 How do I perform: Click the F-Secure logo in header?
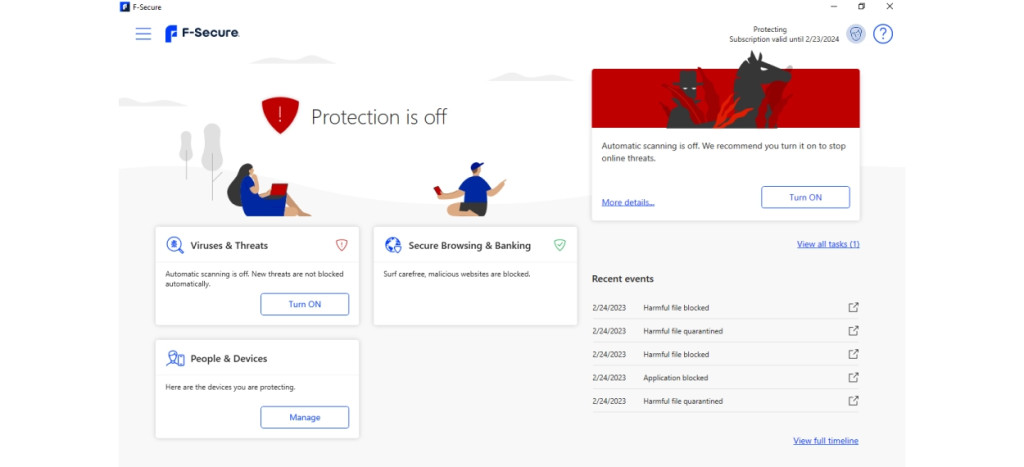coord(202,34)
